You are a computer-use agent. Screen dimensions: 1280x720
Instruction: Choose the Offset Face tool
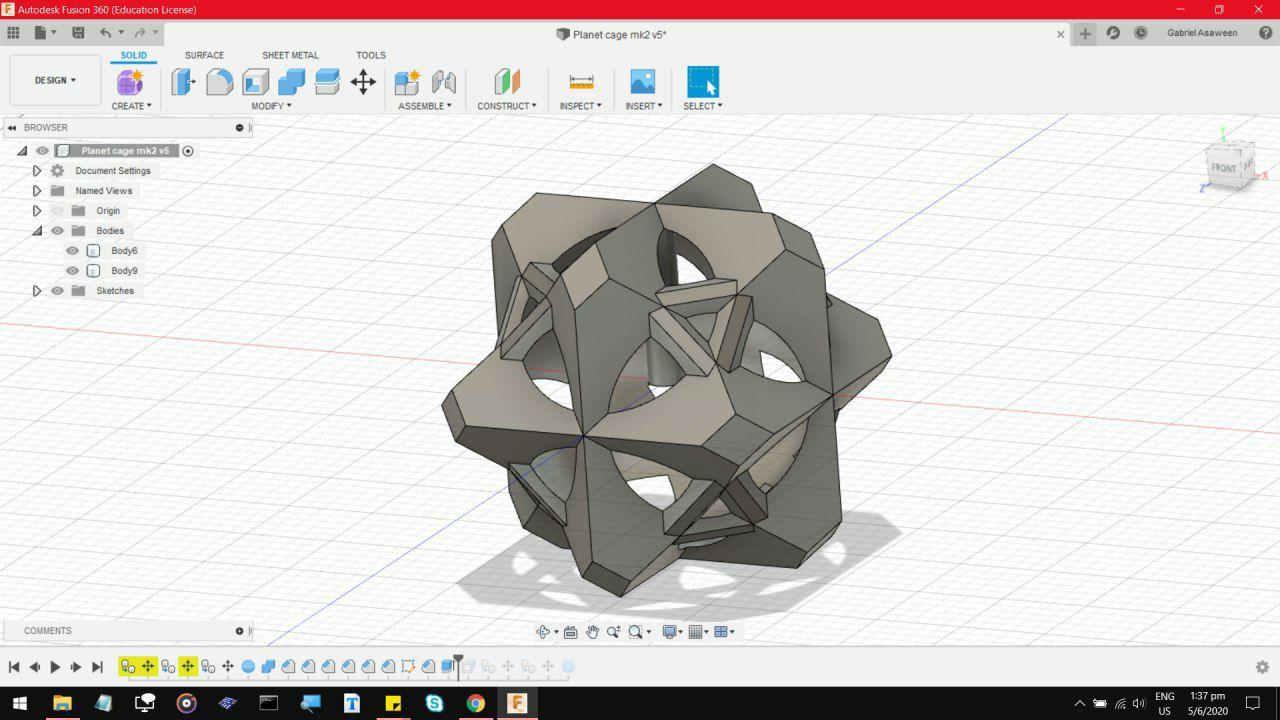pos(327,82)
